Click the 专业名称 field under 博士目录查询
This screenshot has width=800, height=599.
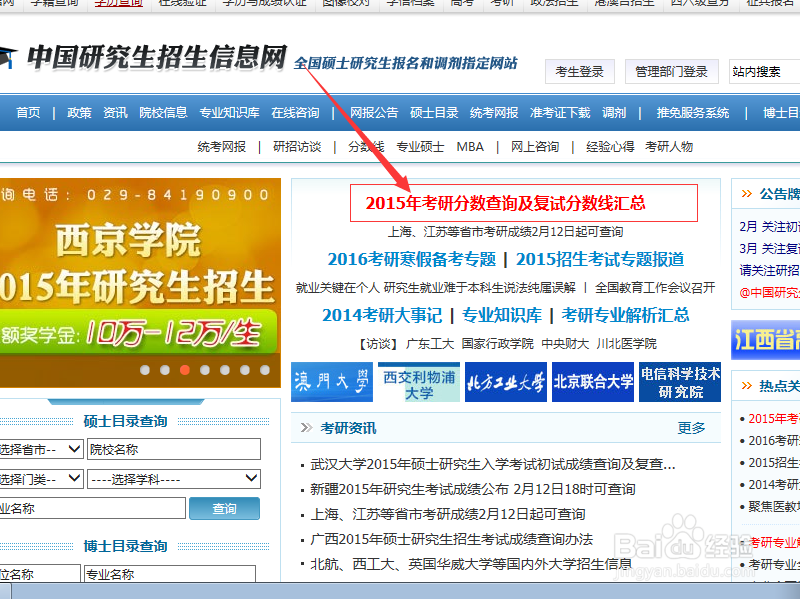(x=170, y=574)
